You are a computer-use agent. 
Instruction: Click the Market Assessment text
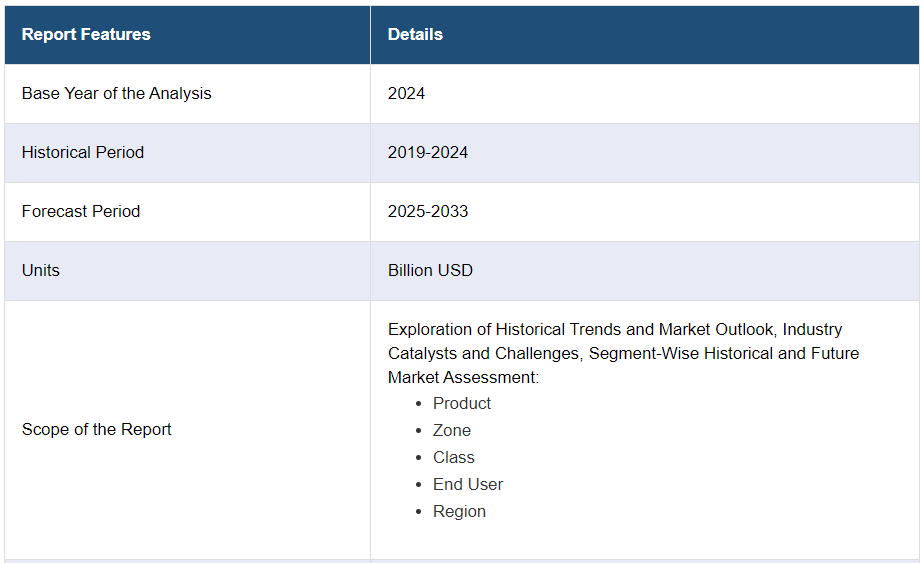point(463,377)
